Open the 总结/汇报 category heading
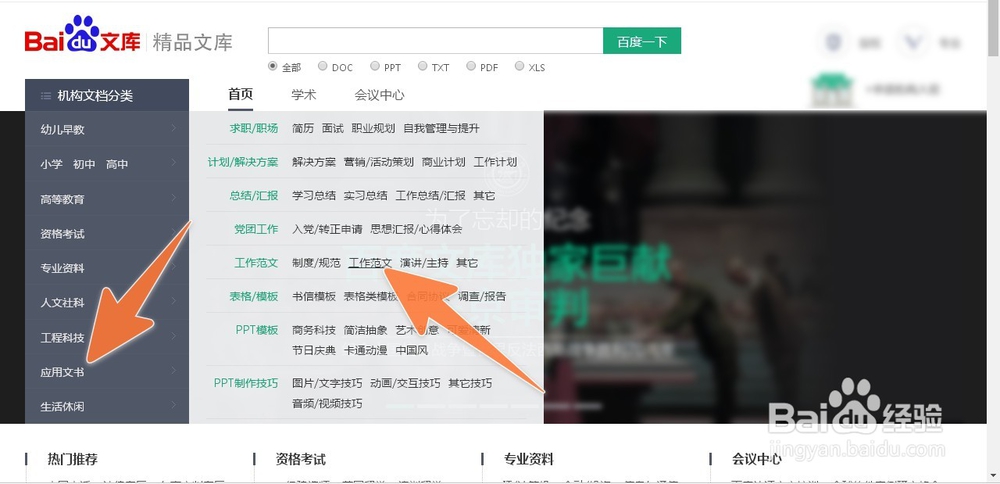This screenshot has height=484, width=1000. click(254, 196)
